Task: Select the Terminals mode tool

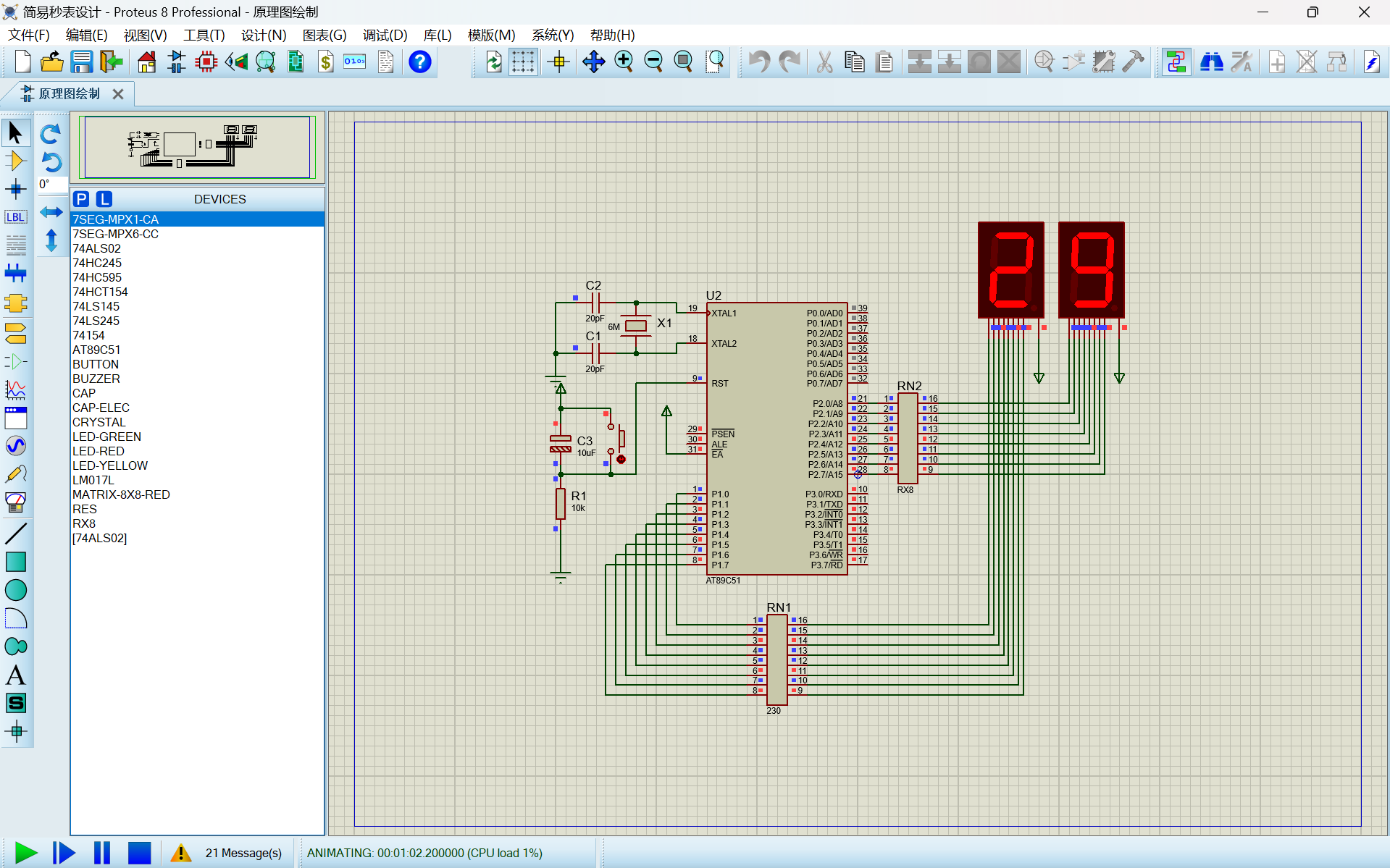Action: [15, 333]
